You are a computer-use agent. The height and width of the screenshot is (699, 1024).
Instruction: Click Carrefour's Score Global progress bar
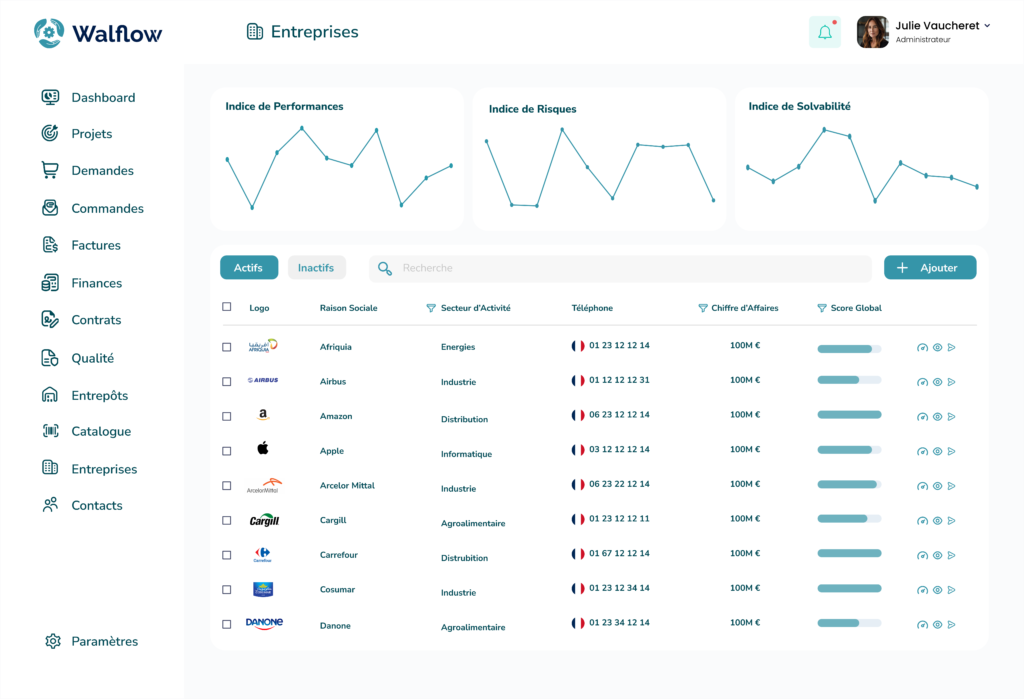point(847,554)
